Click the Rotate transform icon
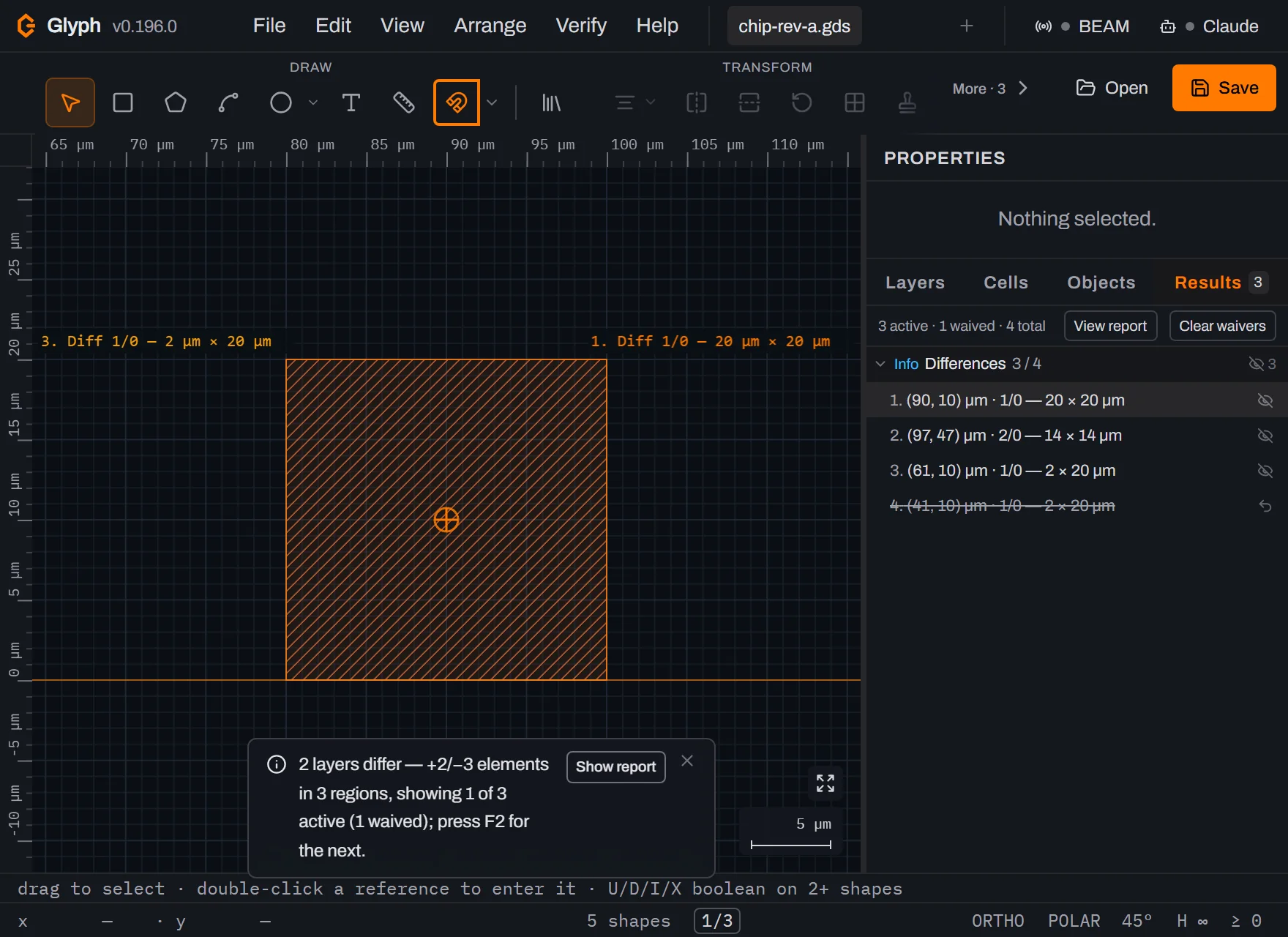 pos(802,102)
